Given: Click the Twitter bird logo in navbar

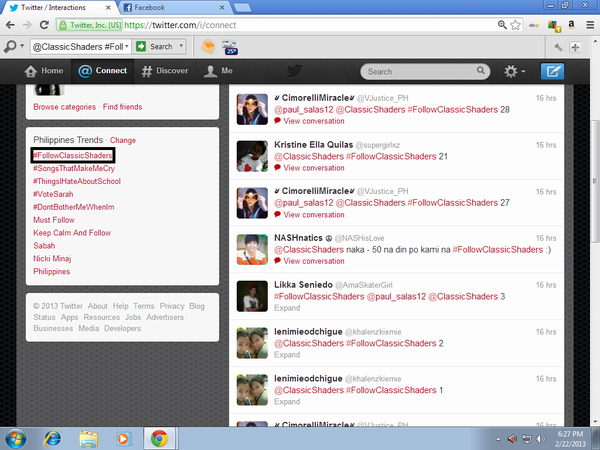Looking at the screenshot, I should click(x=294, y=71).
